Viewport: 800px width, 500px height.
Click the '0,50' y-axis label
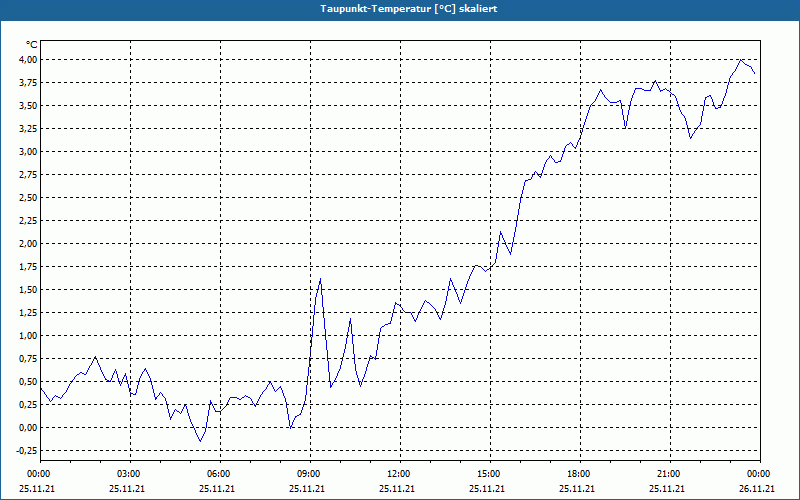pos(28,382)
